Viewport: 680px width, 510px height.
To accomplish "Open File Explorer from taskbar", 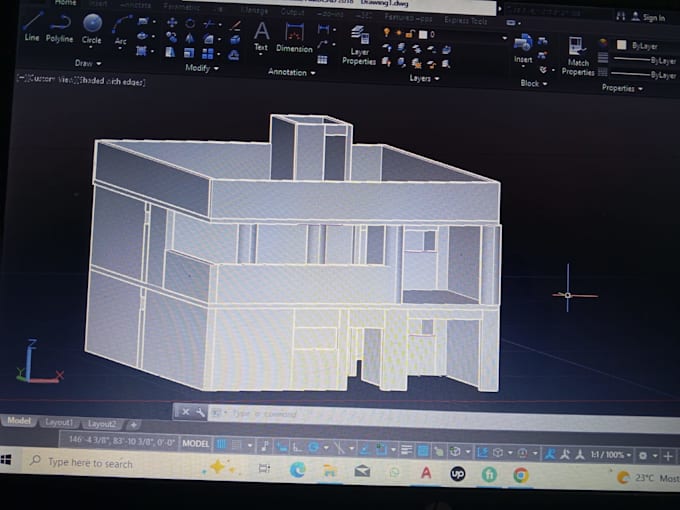I will [330, 471].
